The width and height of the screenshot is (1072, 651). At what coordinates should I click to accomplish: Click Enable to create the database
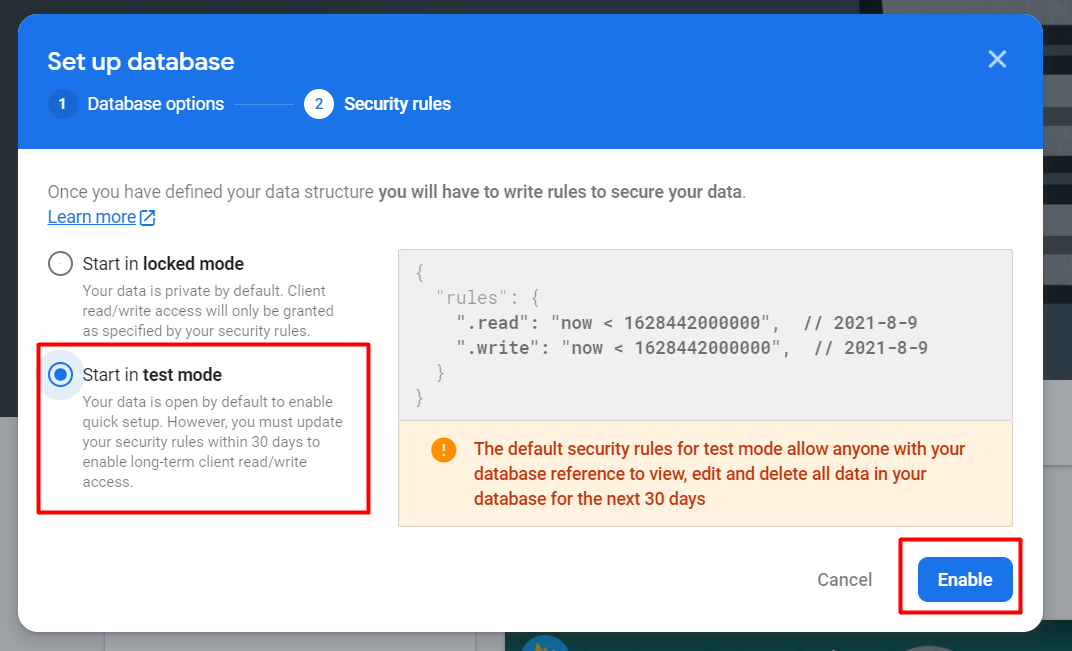[x=964, y=580]
